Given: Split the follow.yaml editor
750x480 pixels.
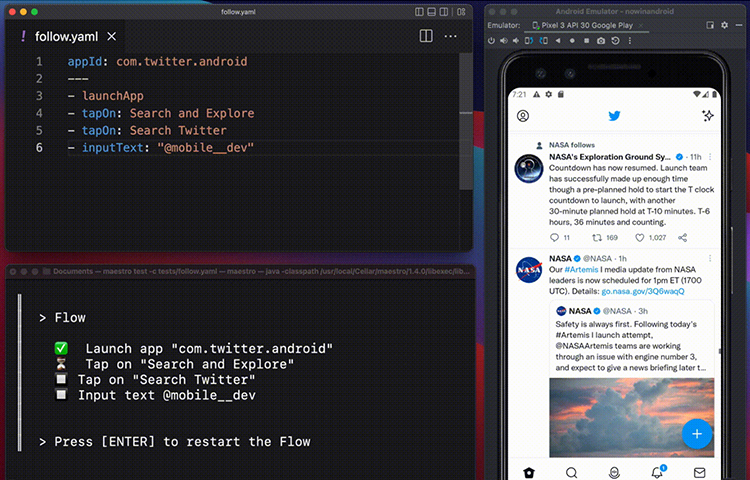Looking at the screenshot, I should click(426, 36).
